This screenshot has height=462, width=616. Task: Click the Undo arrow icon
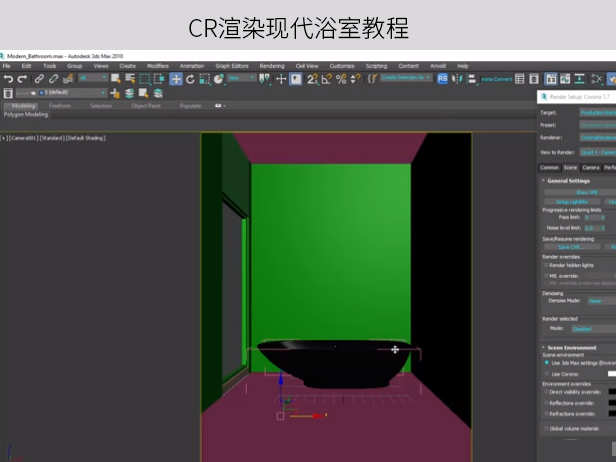tap(8, 78)
